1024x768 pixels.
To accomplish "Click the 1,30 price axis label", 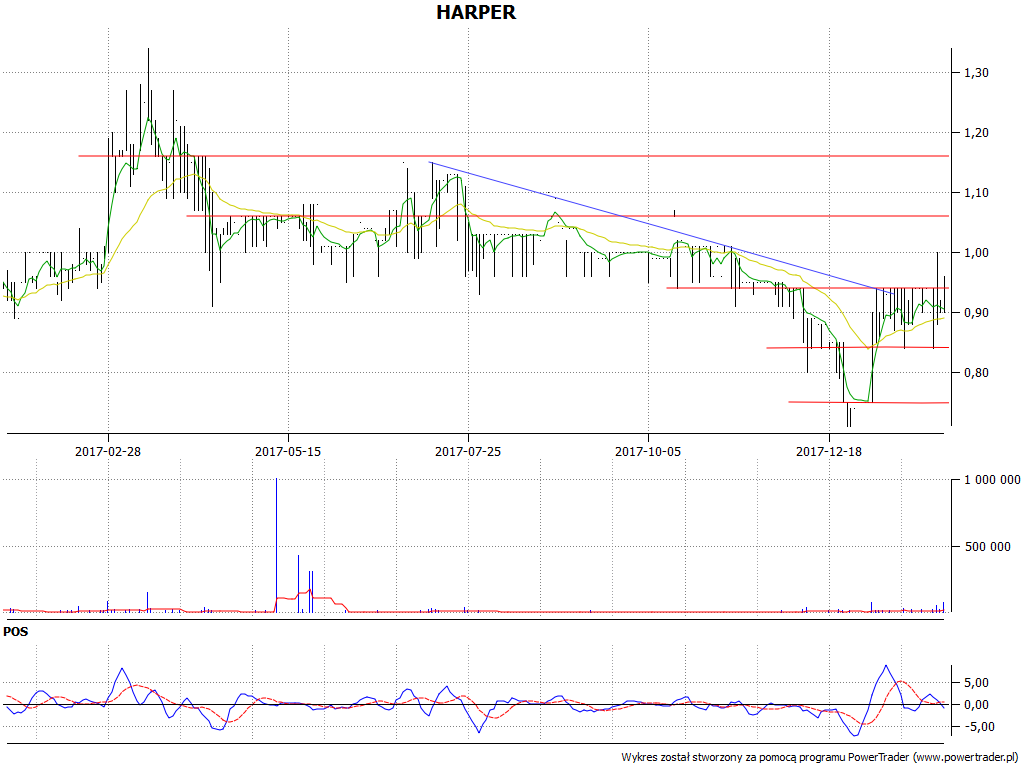I will pos(976,73).
